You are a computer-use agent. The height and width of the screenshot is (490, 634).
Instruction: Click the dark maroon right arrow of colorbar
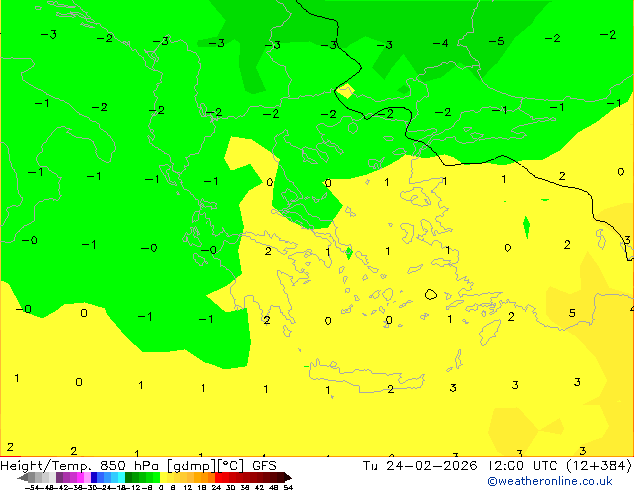[288, 477]
